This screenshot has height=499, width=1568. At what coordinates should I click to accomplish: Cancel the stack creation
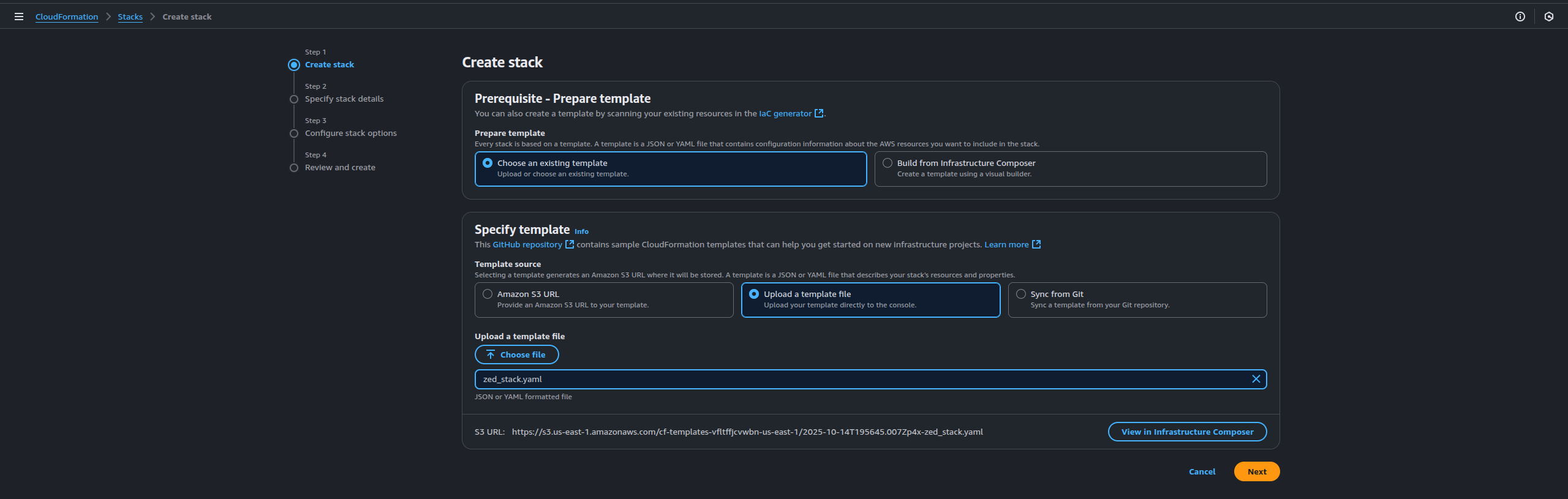coord(1202,471)
